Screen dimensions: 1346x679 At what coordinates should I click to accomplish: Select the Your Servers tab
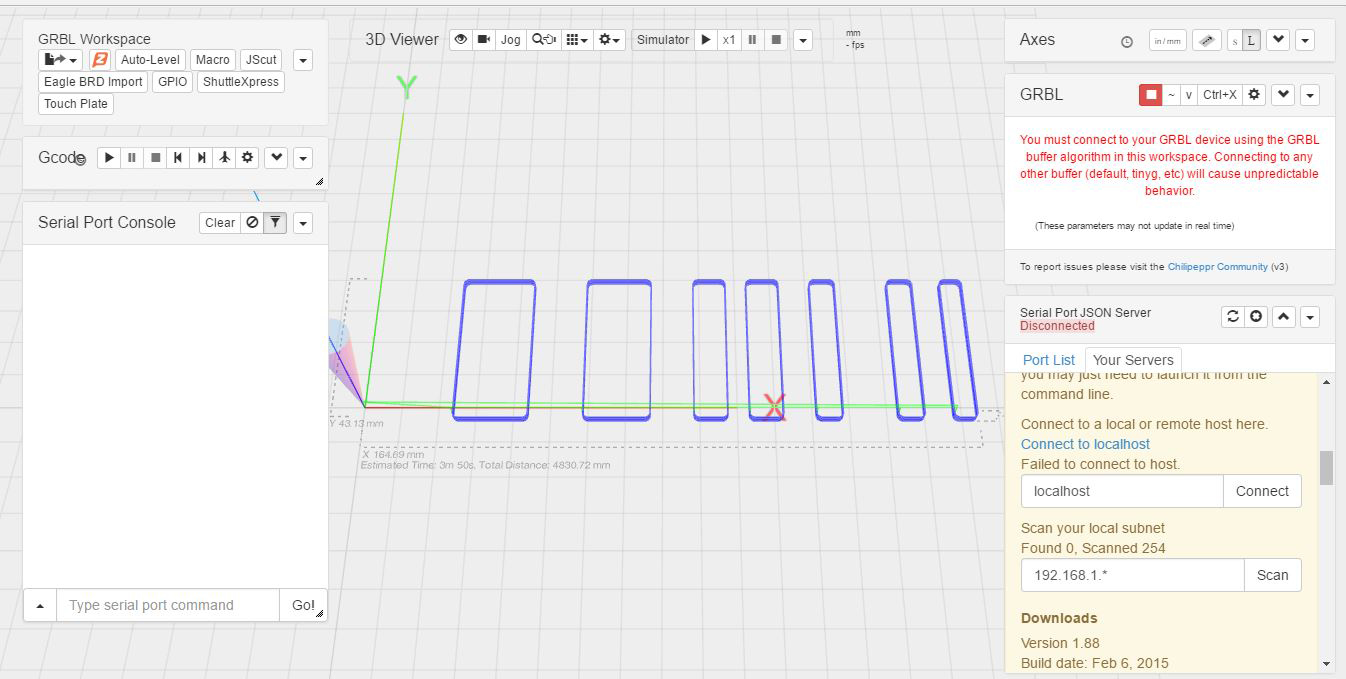[1133, 360]
